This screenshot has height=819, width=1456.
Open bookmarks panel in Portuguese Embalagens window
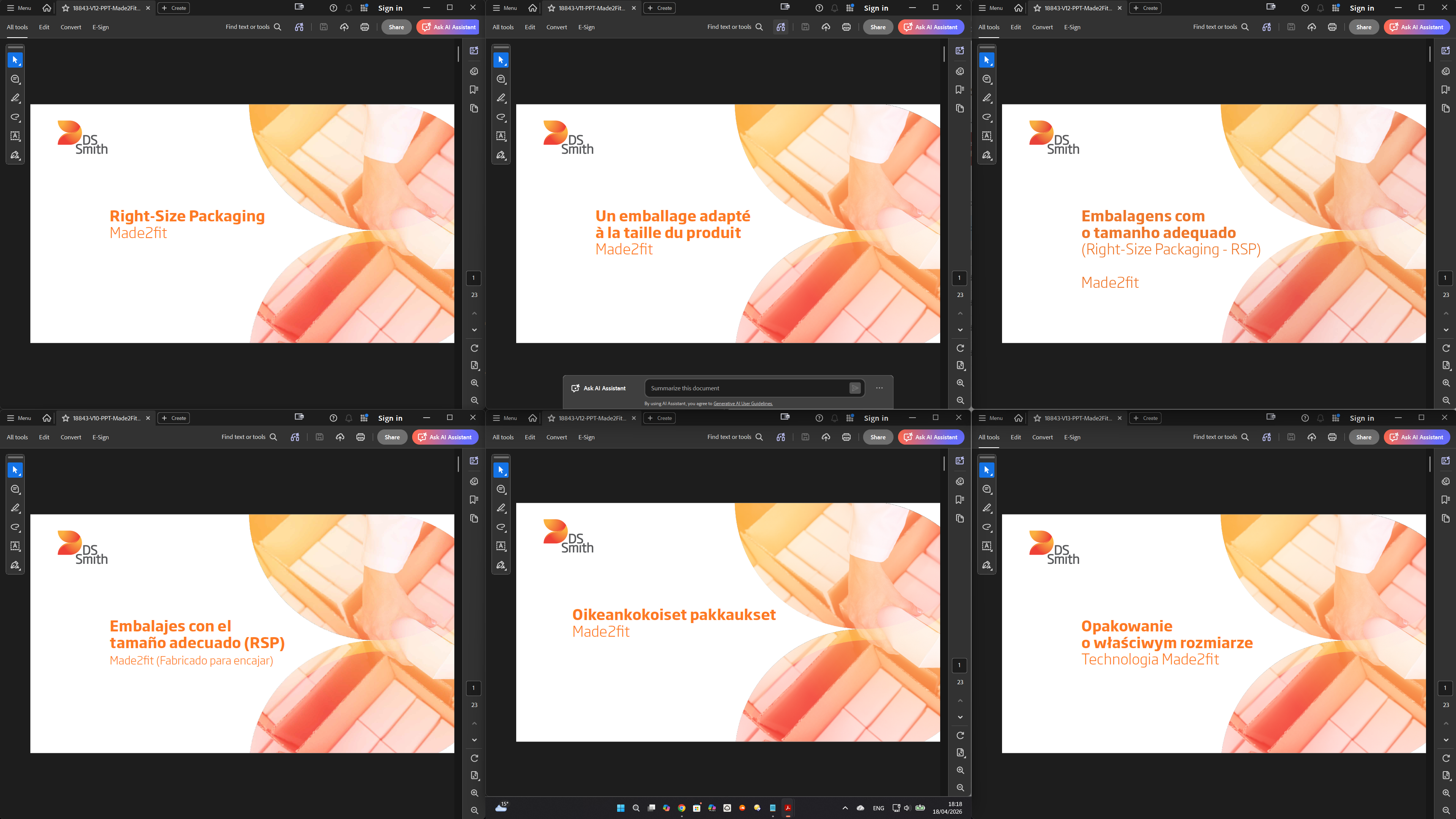click(x=1445, y=89)
